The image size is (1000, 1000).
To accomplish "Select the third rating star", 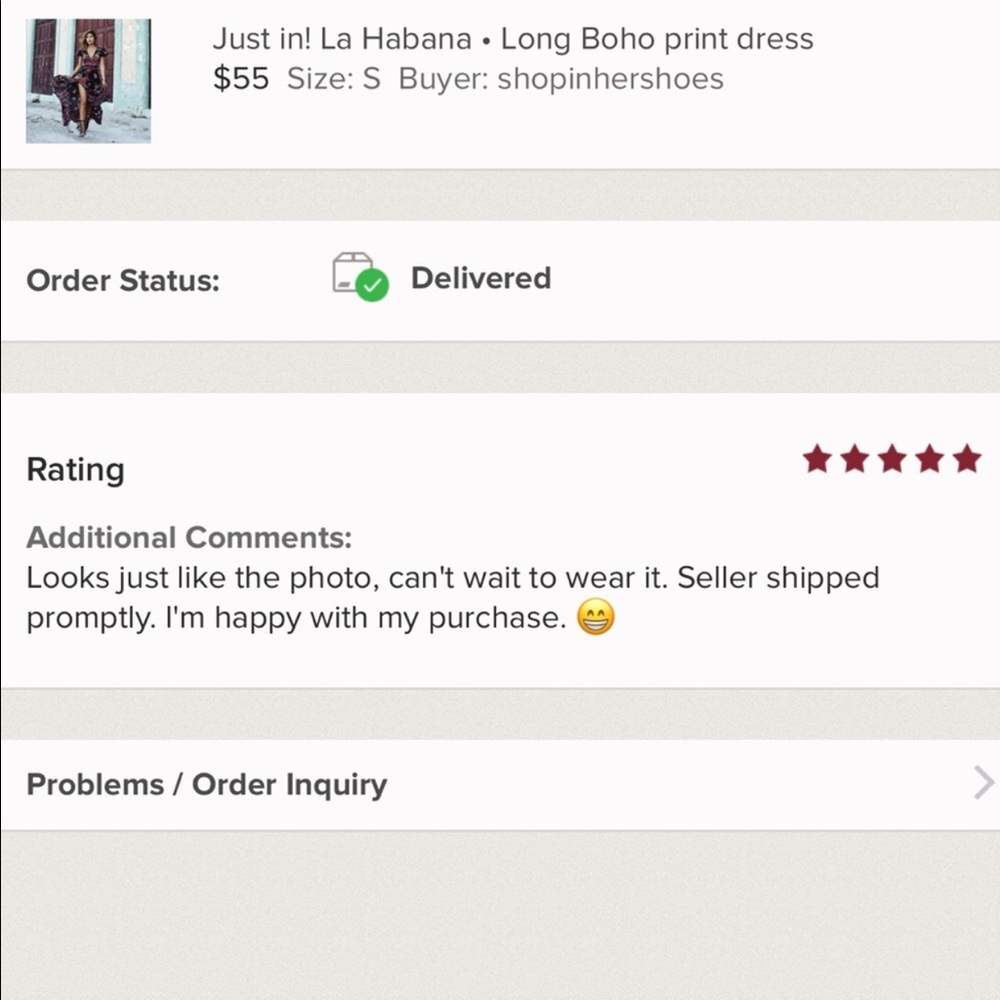I will (x=892, y=460).
